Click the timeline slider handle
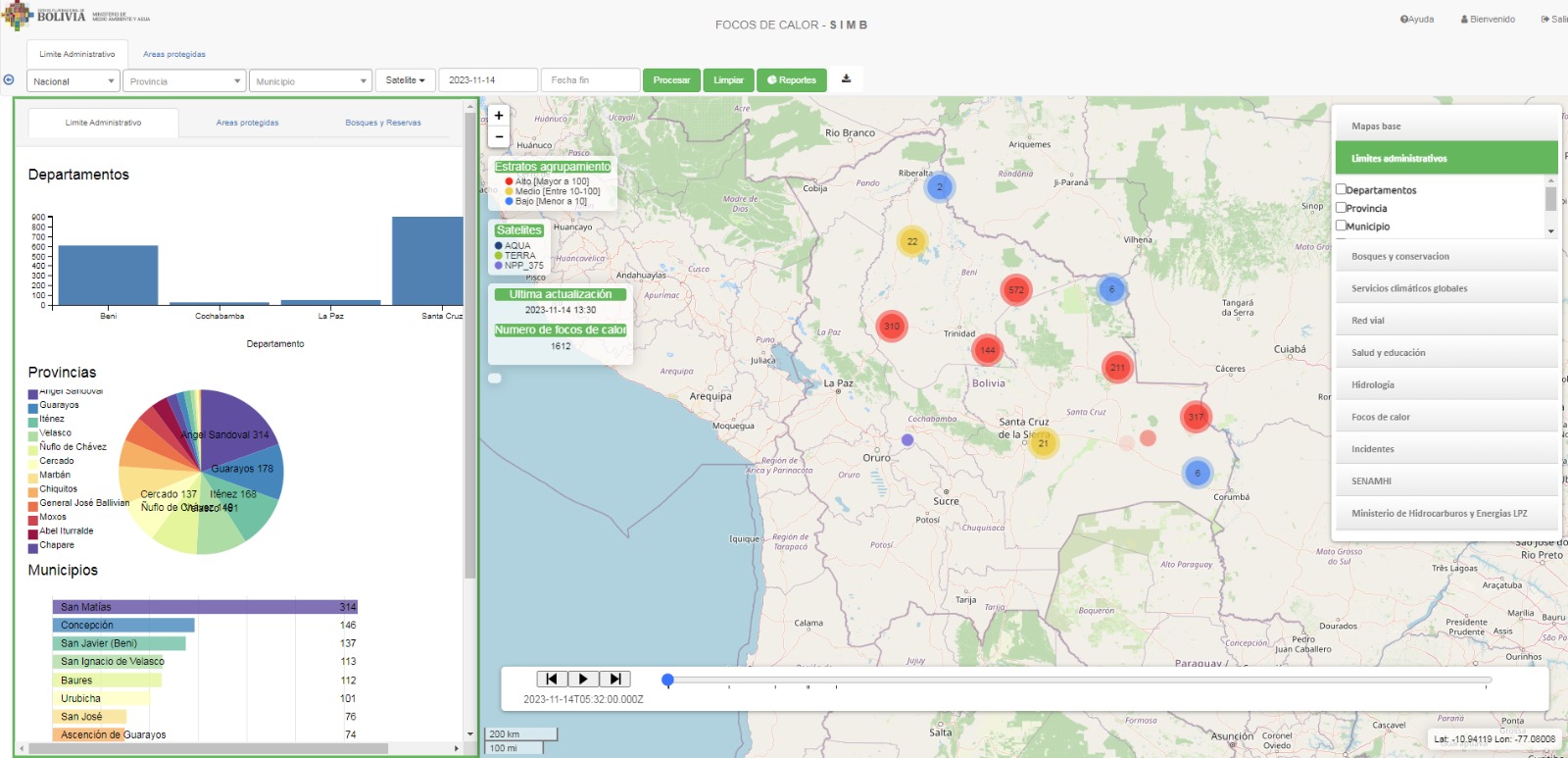1568x758 pixels. (x=667, y=680)
